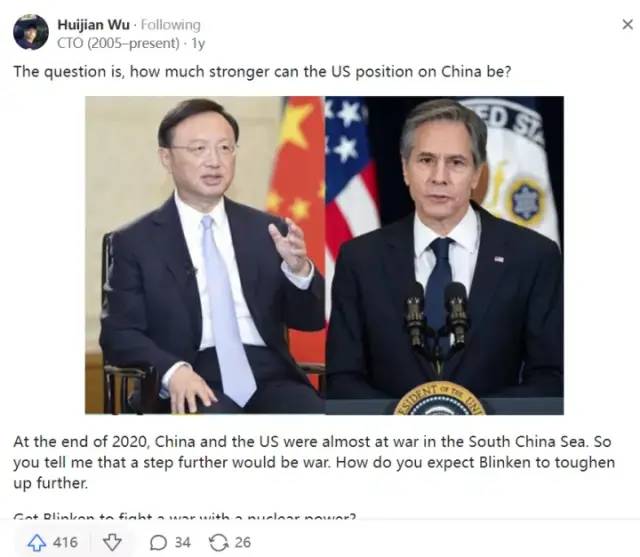Expand the cut-off line at the bottom
The width and height of the screenshot is (640, 557).
point(184,516)
